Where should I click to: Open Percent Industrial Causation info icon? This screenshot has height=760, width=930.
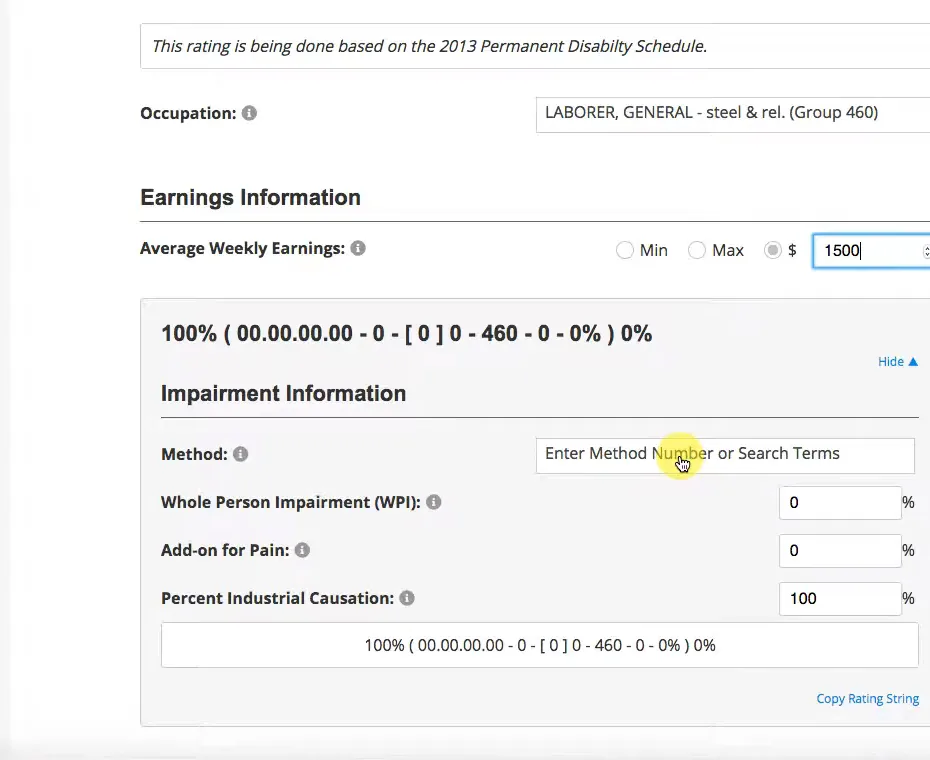tap(407, 598)
